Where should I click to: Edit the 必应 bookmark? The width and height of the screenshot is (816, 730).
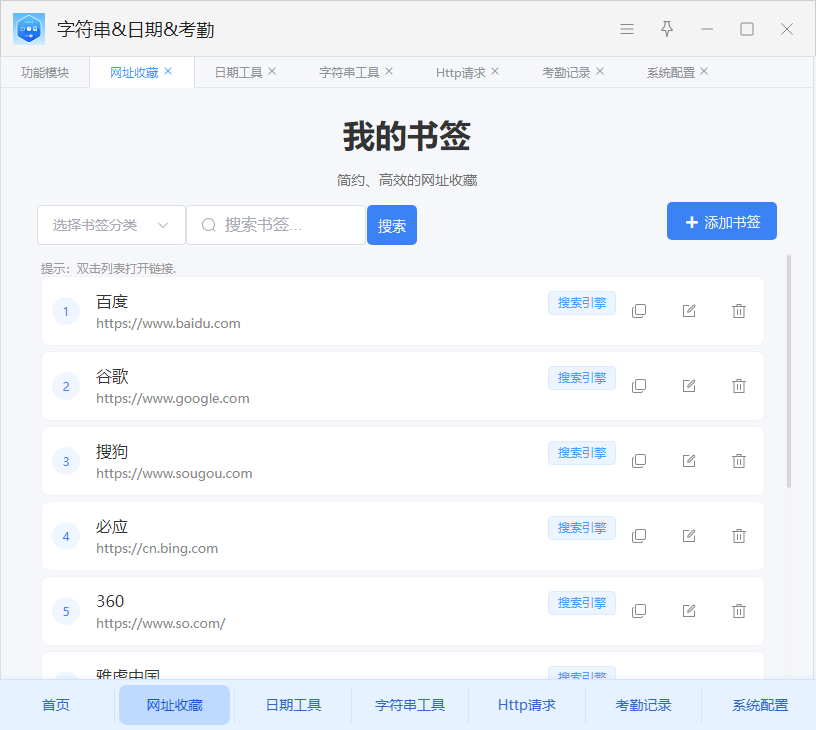click(688, 536)
